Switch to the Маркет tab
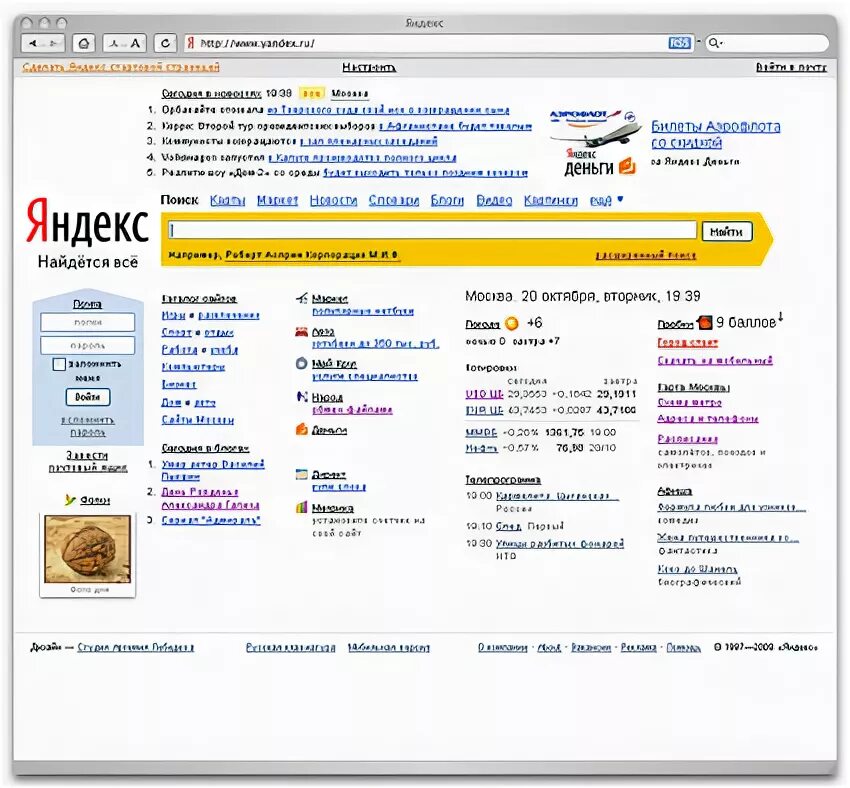The height and width of the screenshot is (788, 850). (277, 201)
